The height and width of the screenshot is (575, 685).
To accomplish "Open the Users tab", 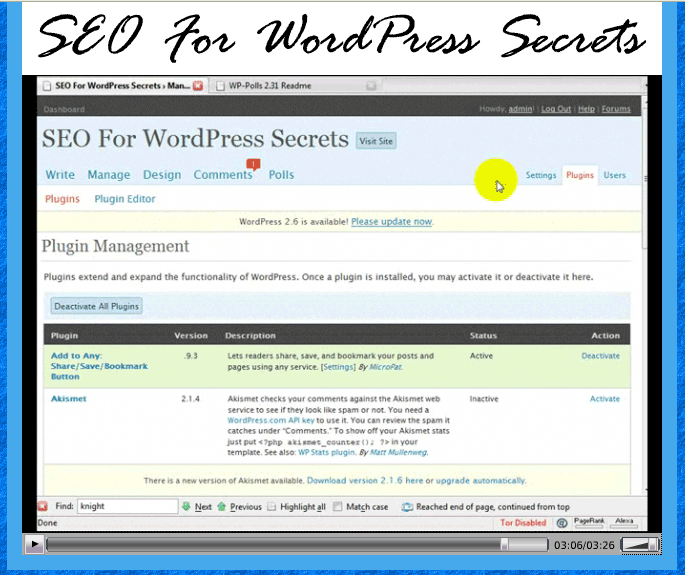I will [x=615, y=175].
